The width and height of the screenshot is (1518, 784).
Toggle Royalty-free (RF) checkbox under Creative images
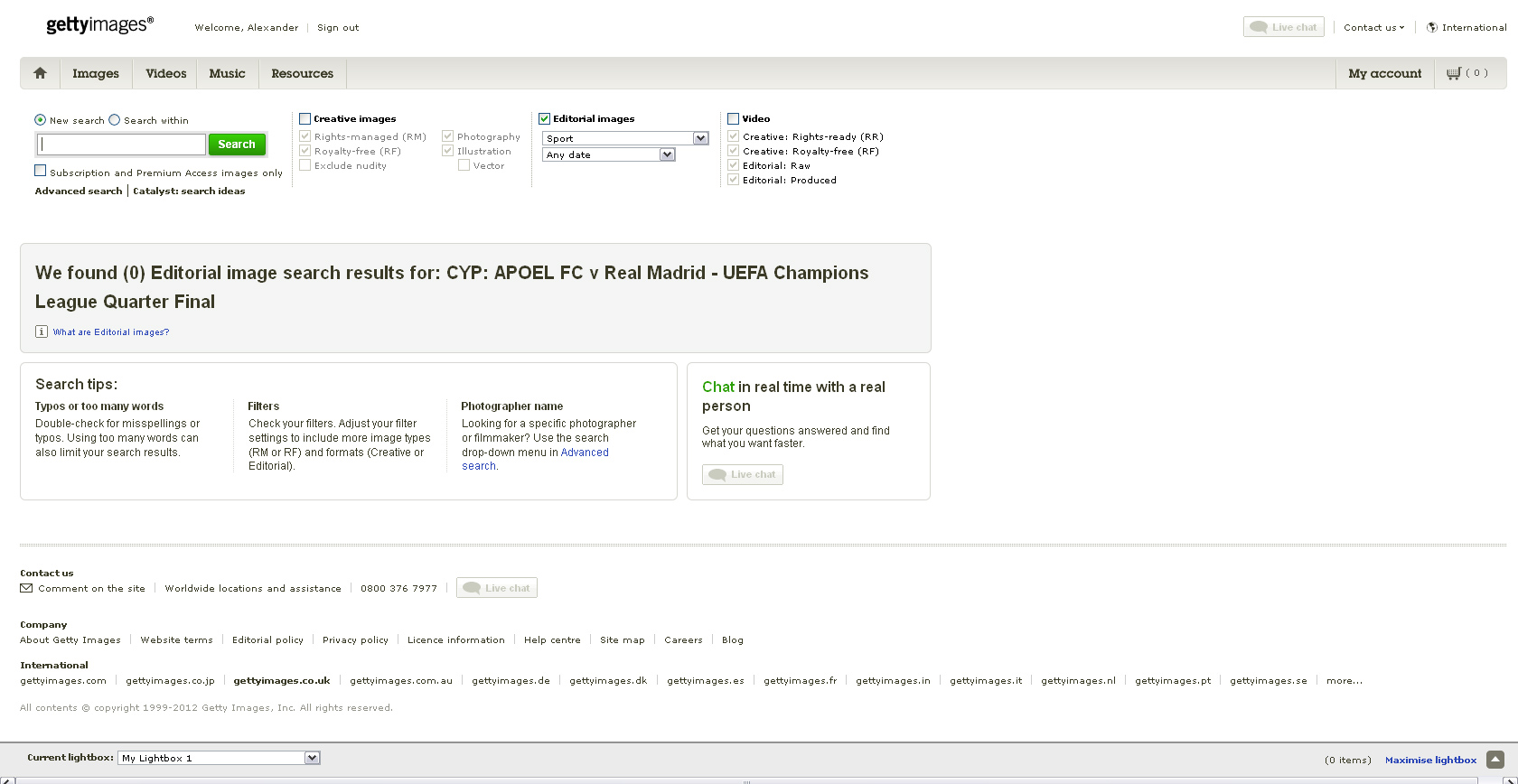click(305, 150)
